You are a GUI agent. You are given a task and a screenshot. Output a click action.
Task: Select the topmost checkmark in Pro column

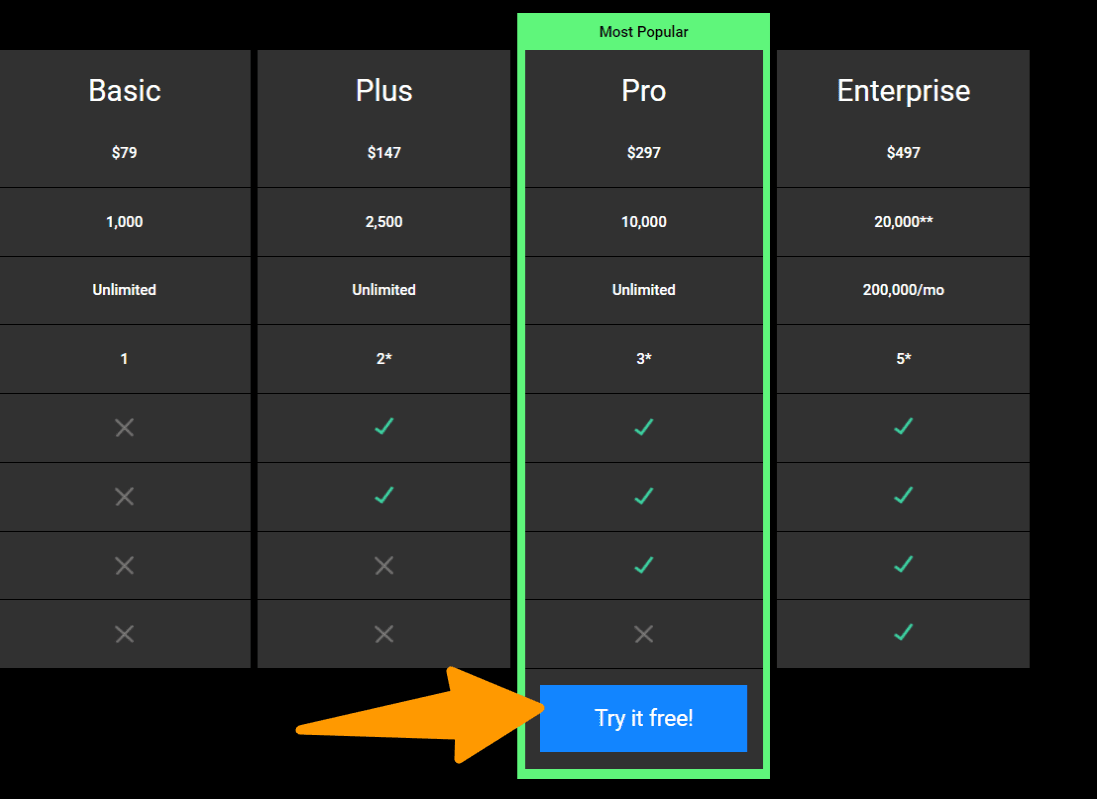pos(644,427)
